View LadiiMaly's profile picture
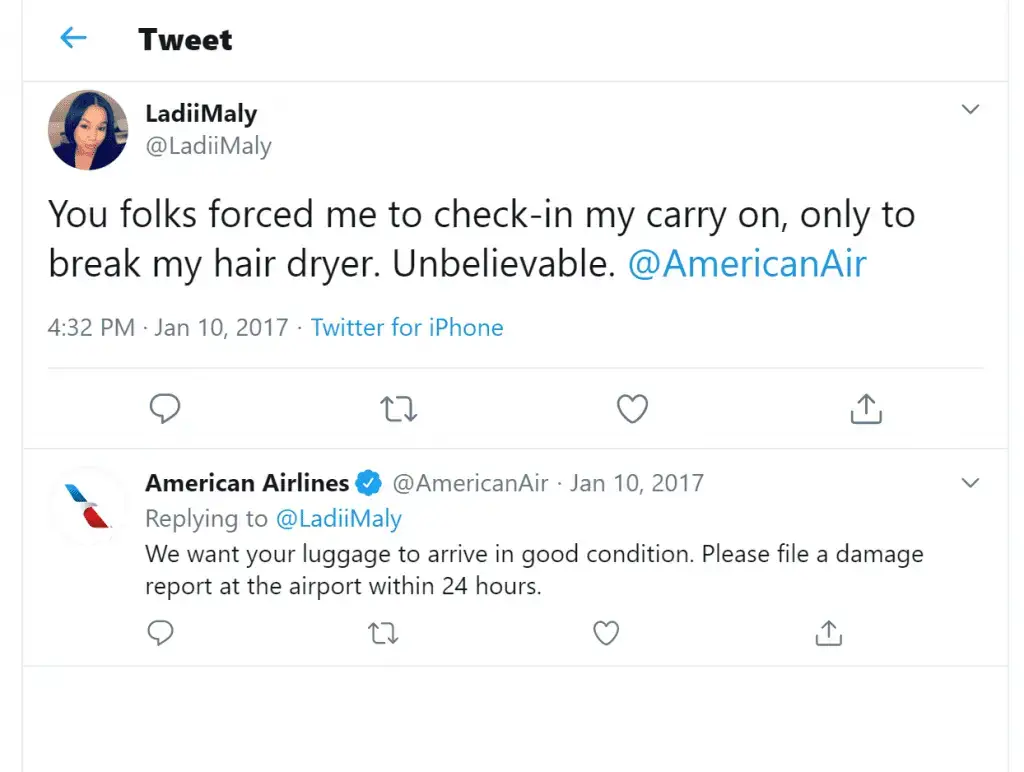Image resolution: width=1024 pixels, height=772 pixels. [88, 130]
